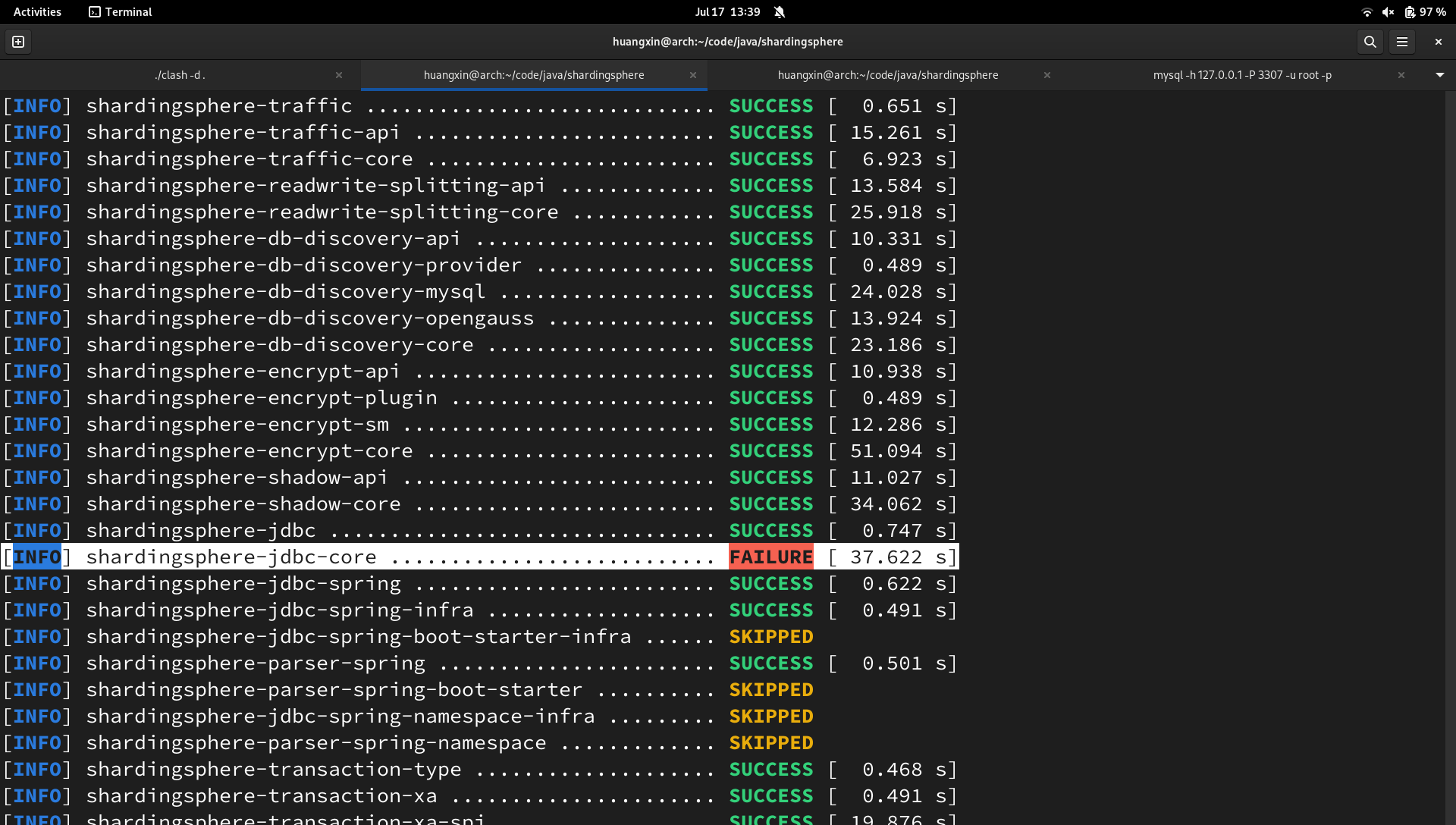Screen dimensions: 1456x825
Task: Expand the tab list dropdown arrow
Action: [1439, 75]
